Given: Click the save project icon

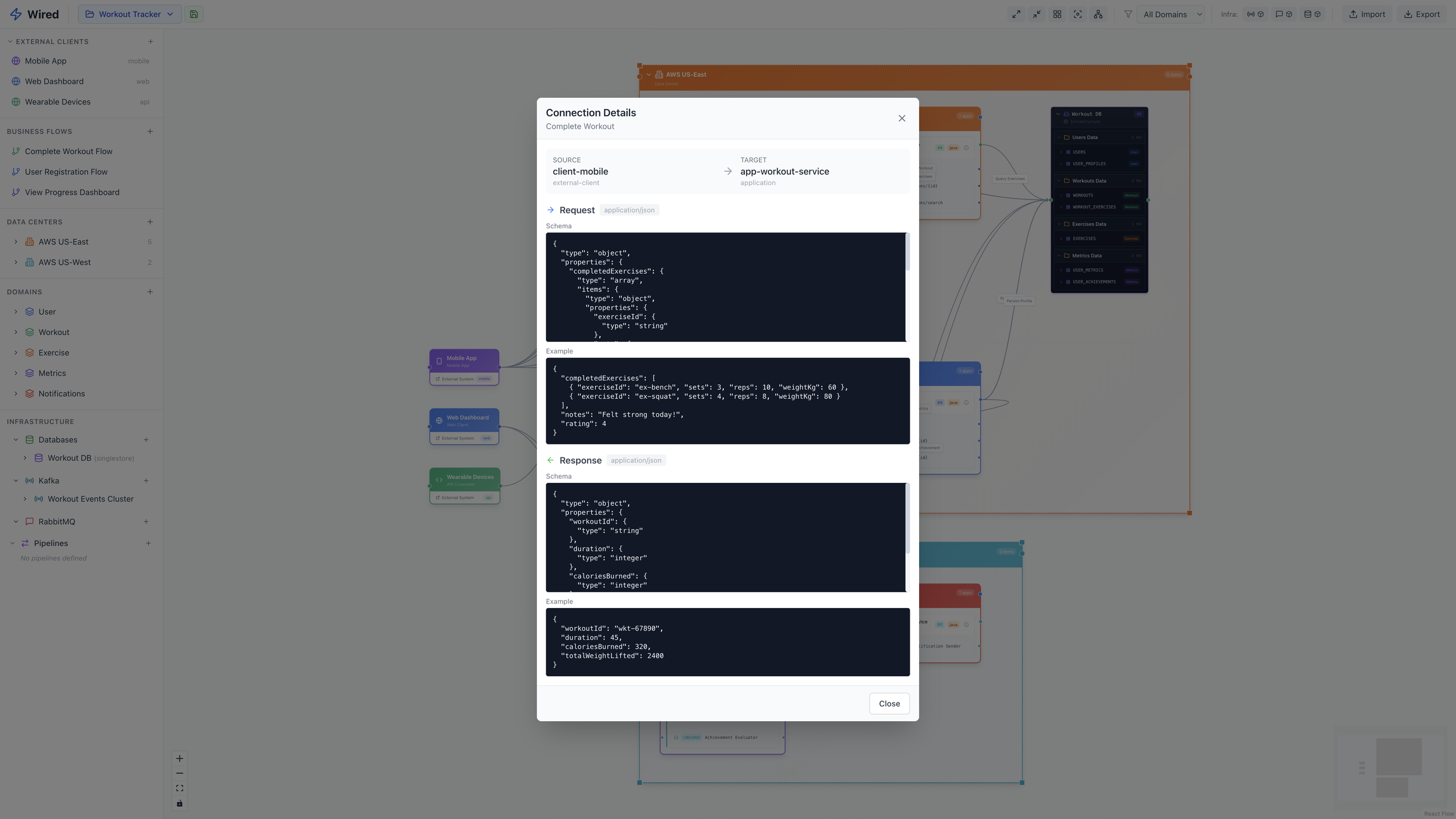Looking at the screenshot, I should 194,14.
